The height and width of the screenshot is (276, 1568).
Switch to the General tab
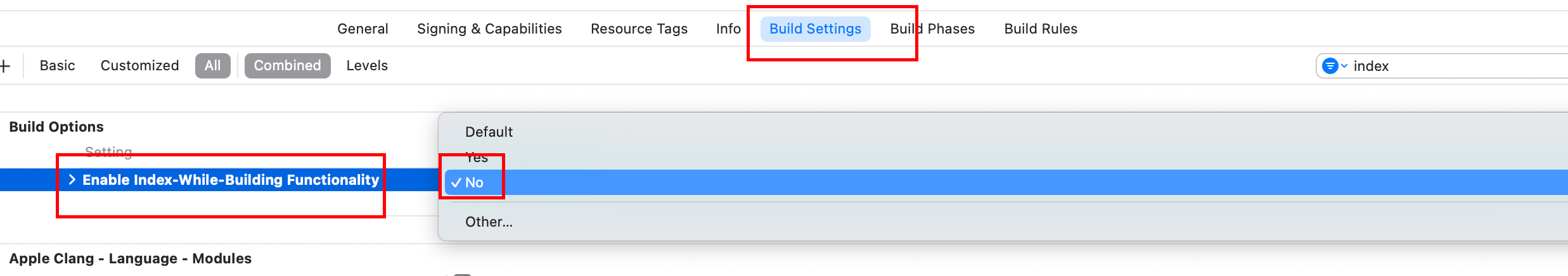[363, 29]
